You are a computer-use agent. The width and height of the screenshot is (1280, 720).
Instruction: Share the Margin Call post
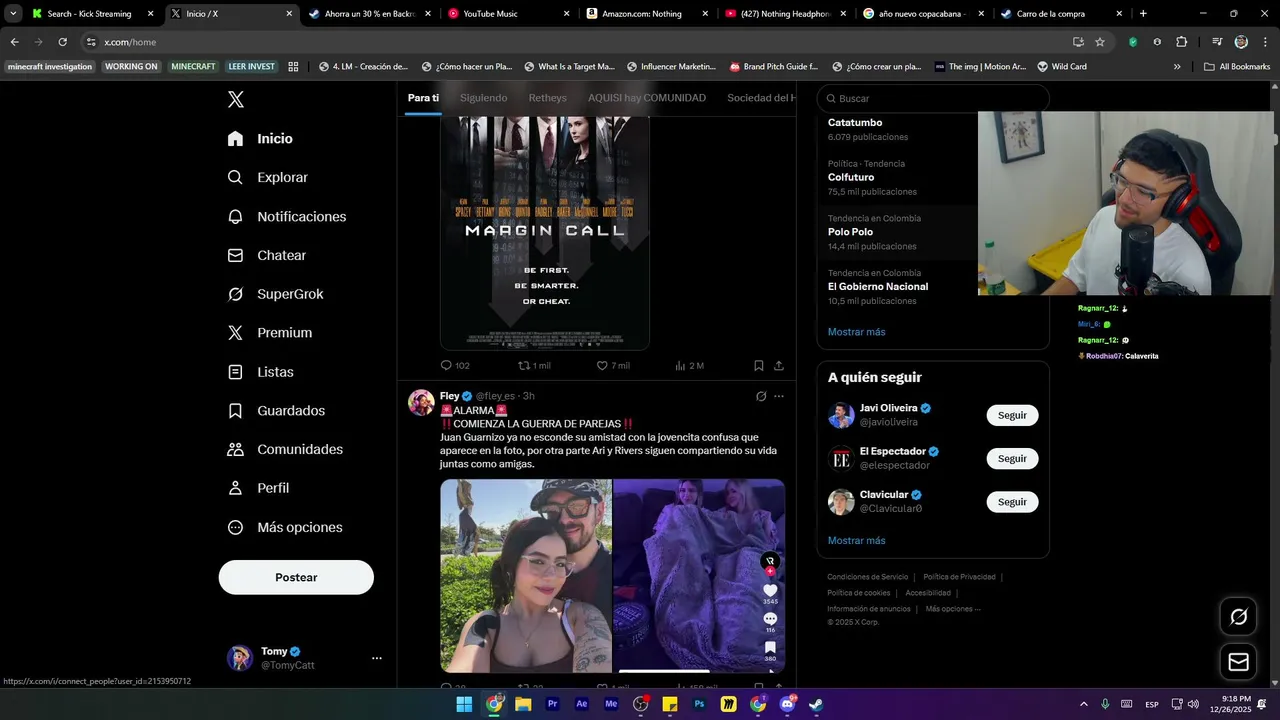[x=779, y=366]
